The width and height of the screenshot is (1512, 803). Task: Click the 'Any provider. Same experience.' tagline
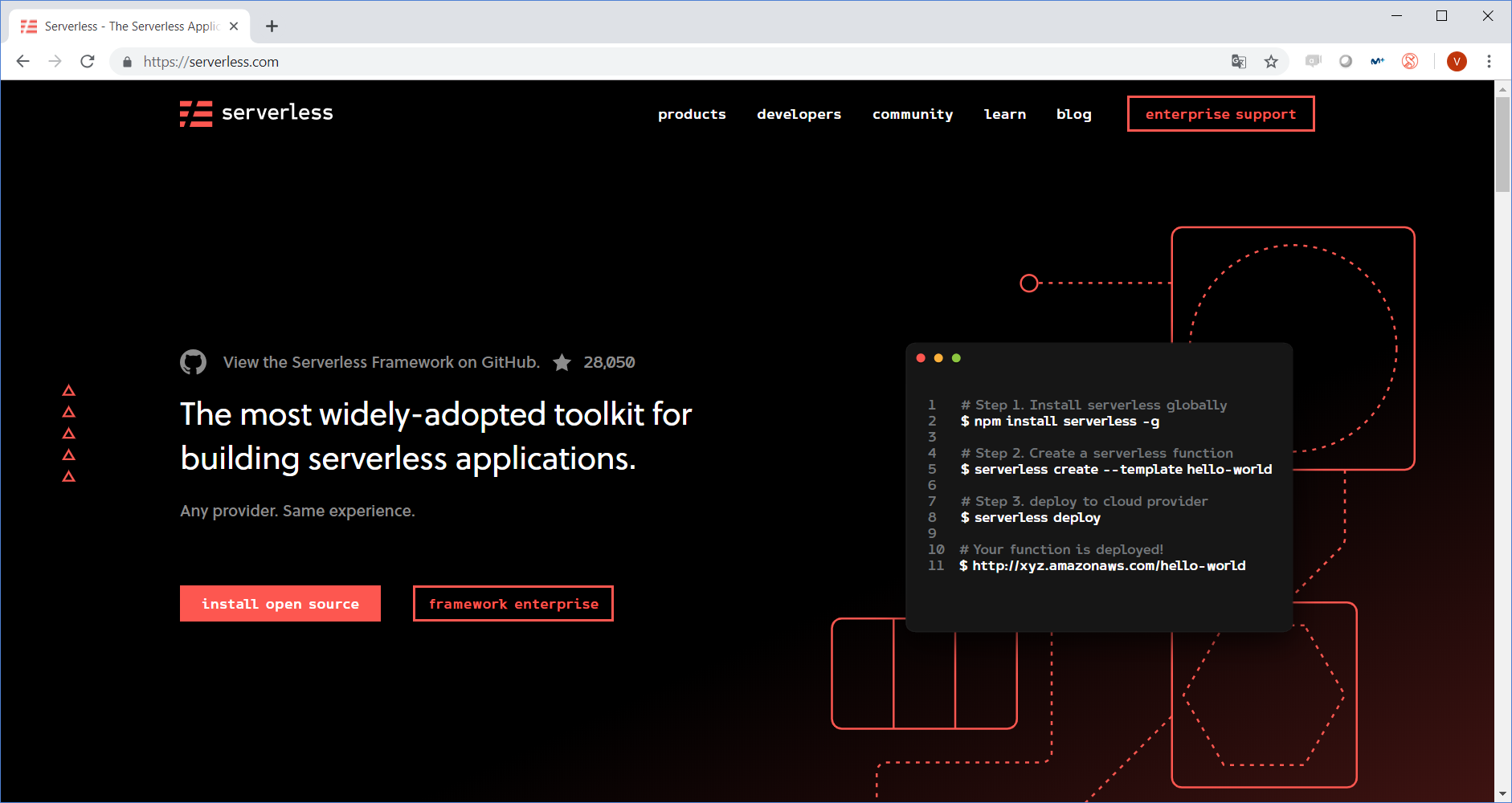click(297, 511)
